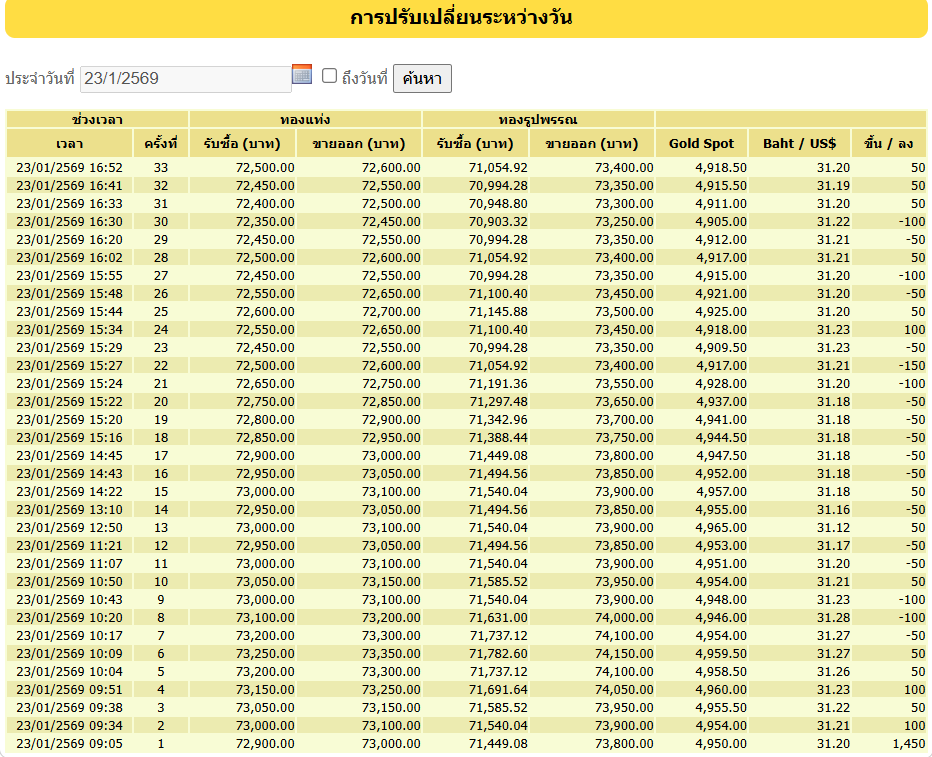Viewport: 932px width, 757px height.
Task: Select the ทองรูปพรรณ group header
Action: (539, 119)
